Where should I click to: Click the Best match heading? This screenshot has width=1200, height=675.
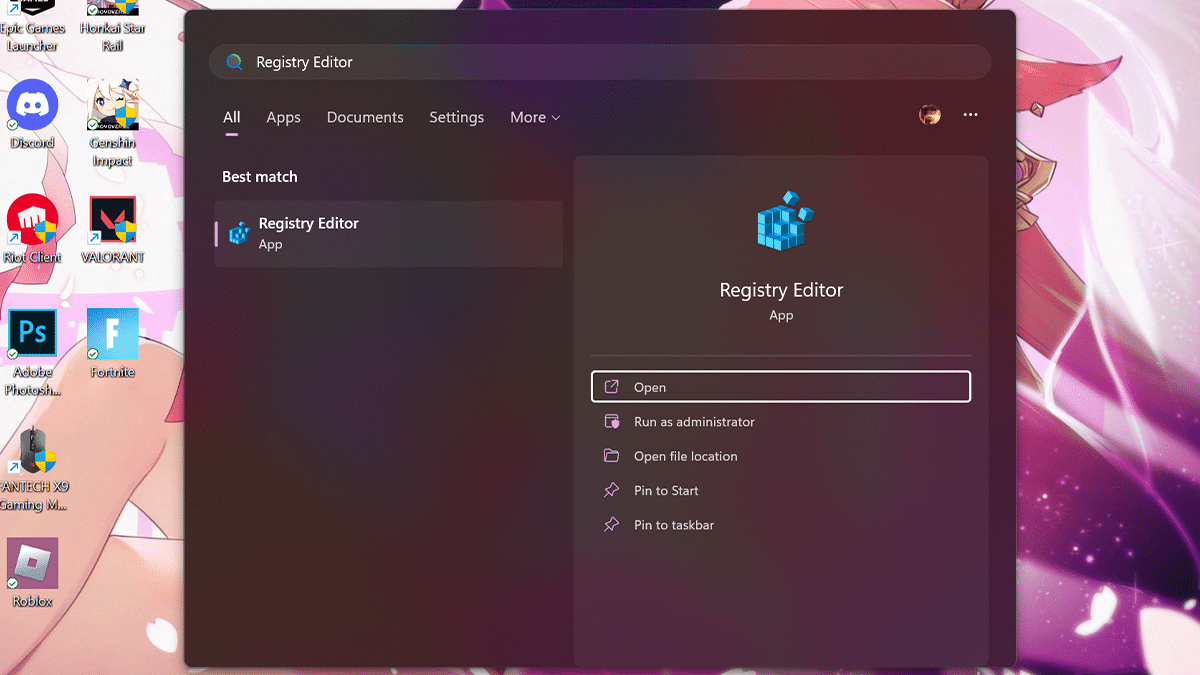[x=260, y=177]
